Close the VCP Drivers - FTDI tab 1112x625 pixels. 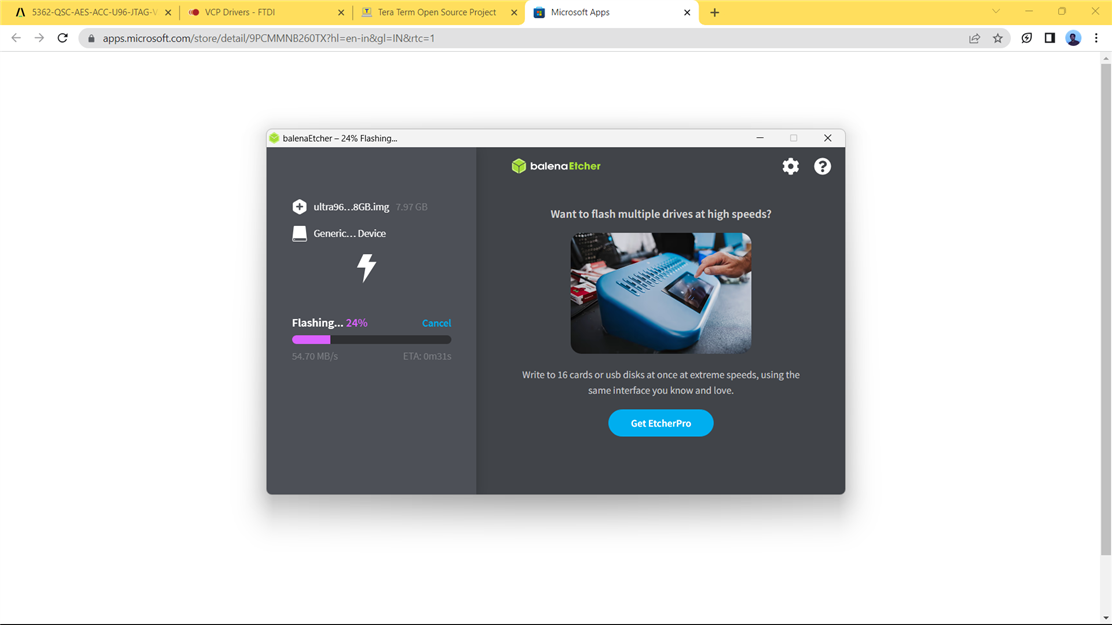coord(340,13)
